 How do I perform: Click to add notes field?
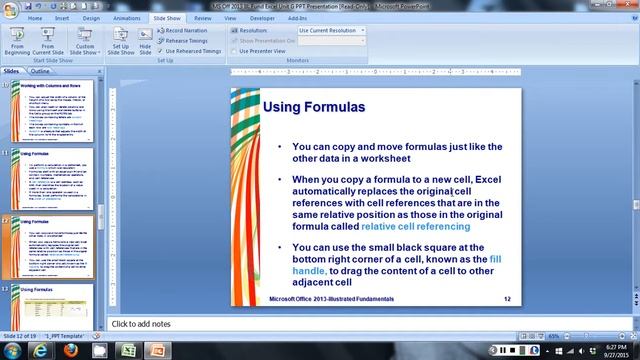coord(369,324)
